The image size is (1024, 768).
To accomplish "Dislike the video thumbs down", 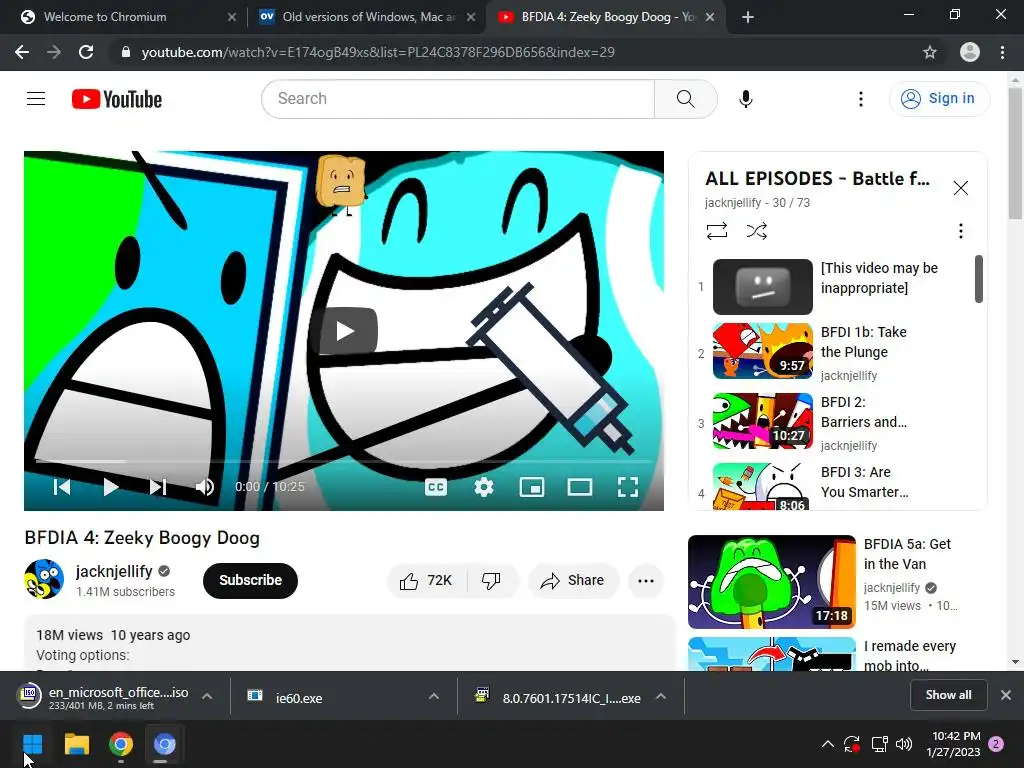I will point(492,581).
